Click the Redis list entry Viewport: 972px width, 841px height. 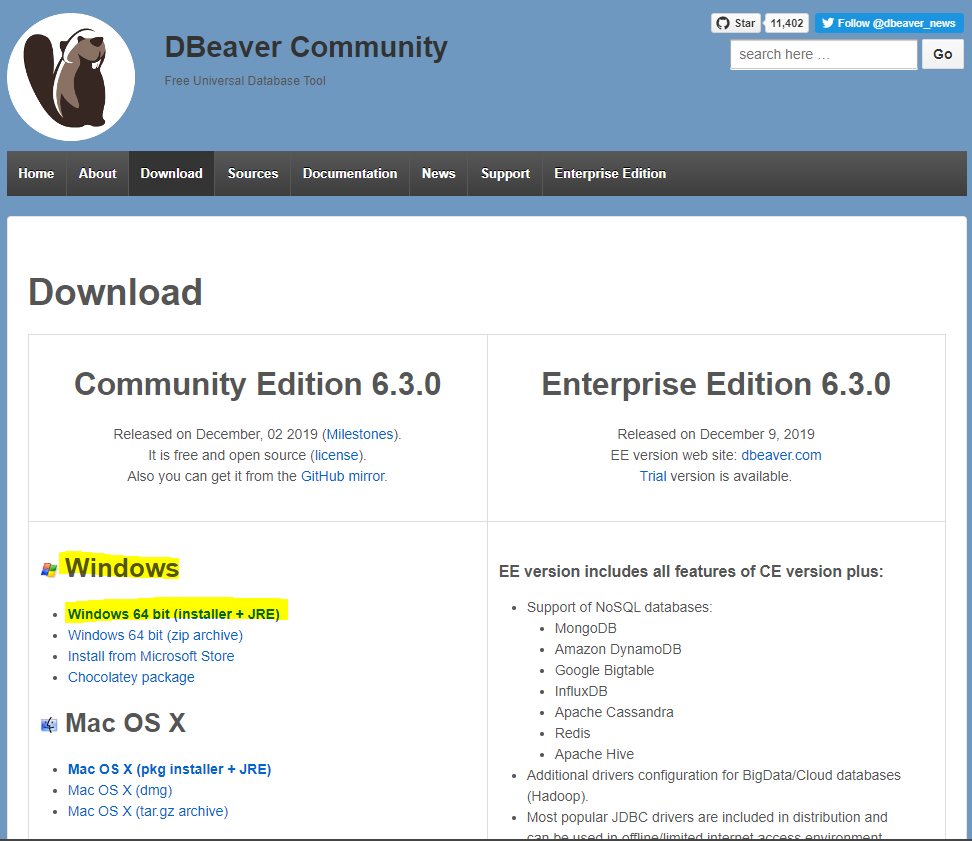point(572,734)
